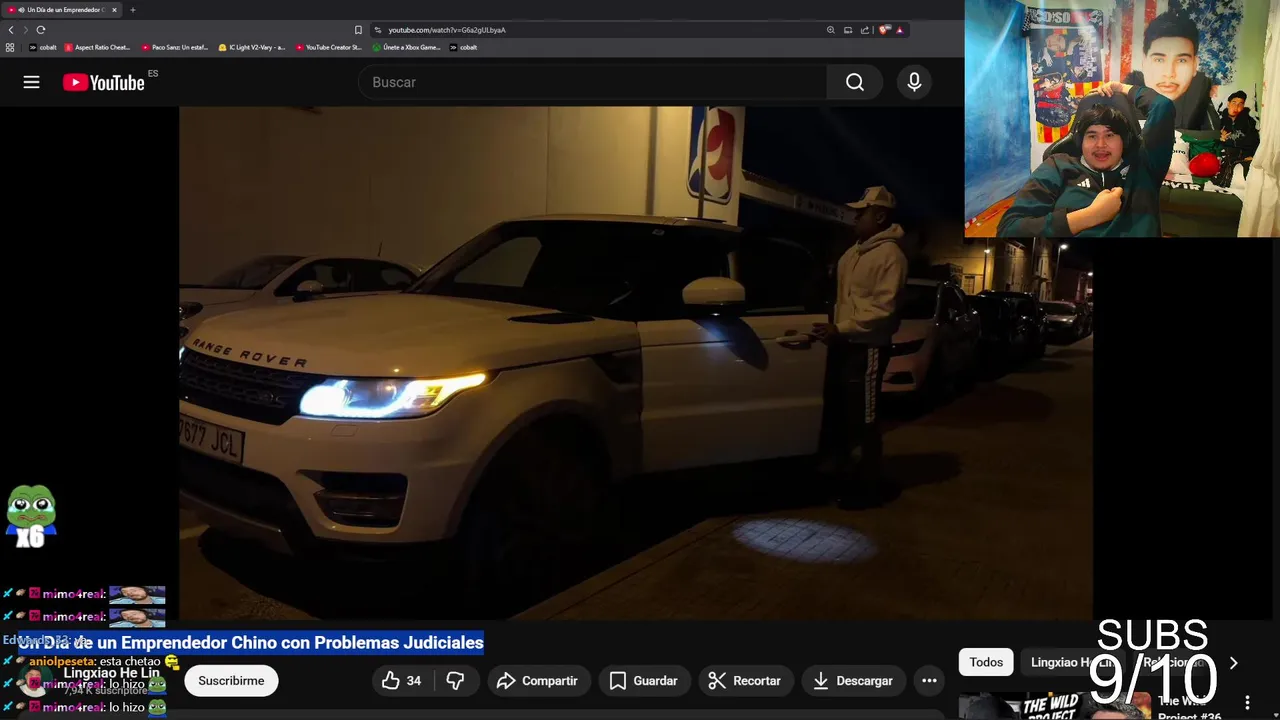Image resolution: width=1280 pixels, height=720 pixels.
Task: Save video with Guardar button
Action: tap(644, 681)
